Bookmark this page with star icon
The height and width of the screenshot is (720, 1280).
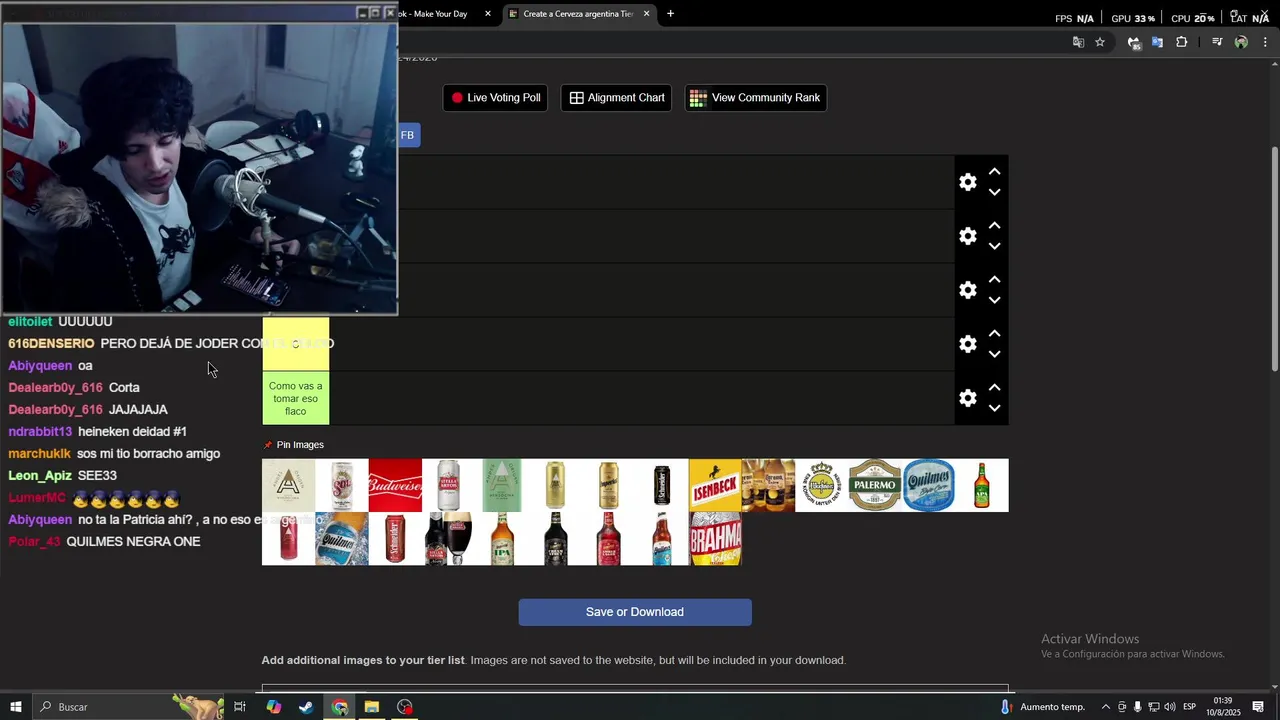(1100, 42)
